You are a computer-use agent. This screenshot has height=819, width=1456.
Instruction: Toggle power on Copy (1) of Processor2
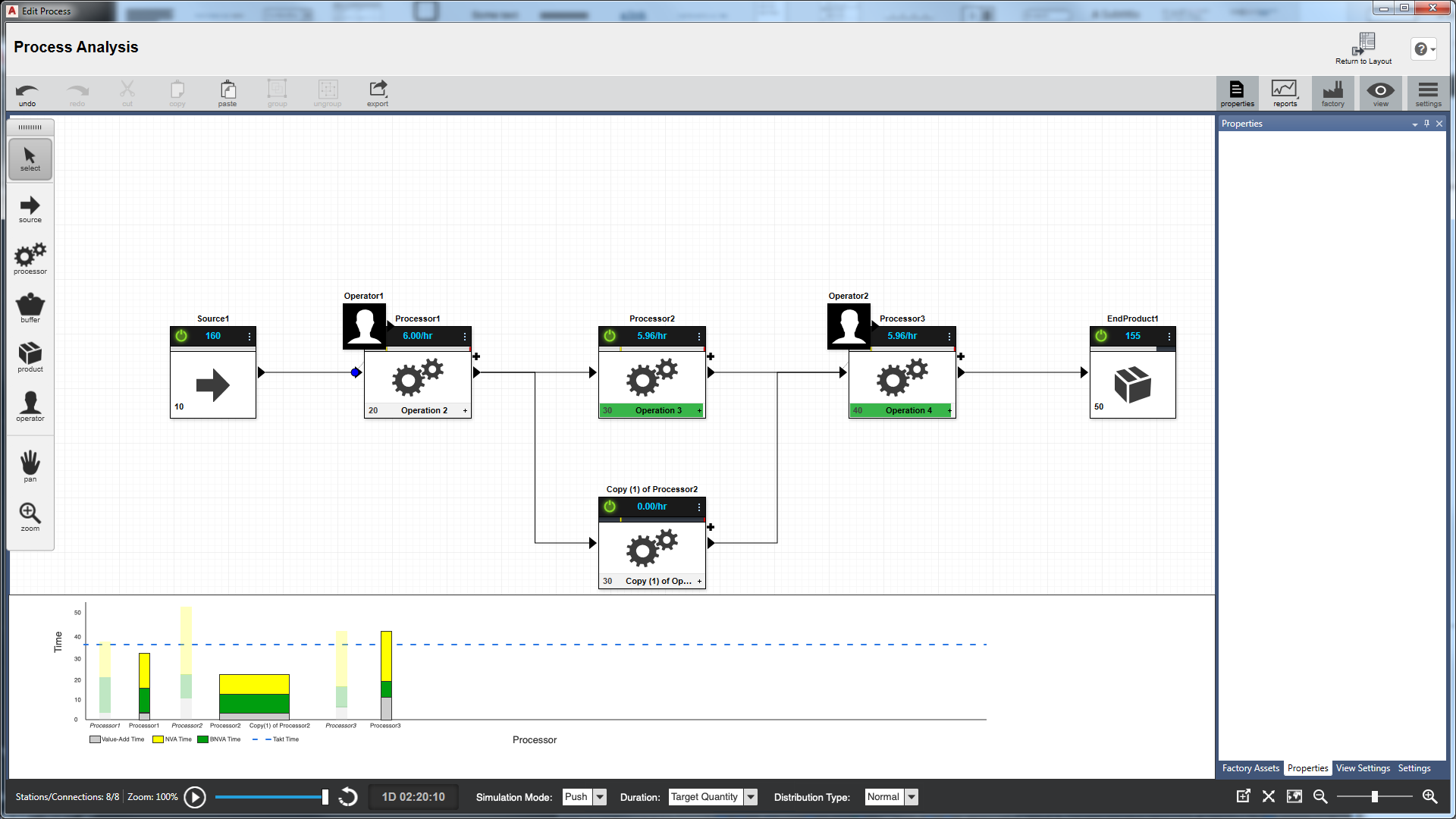click(x=610, y=507)
